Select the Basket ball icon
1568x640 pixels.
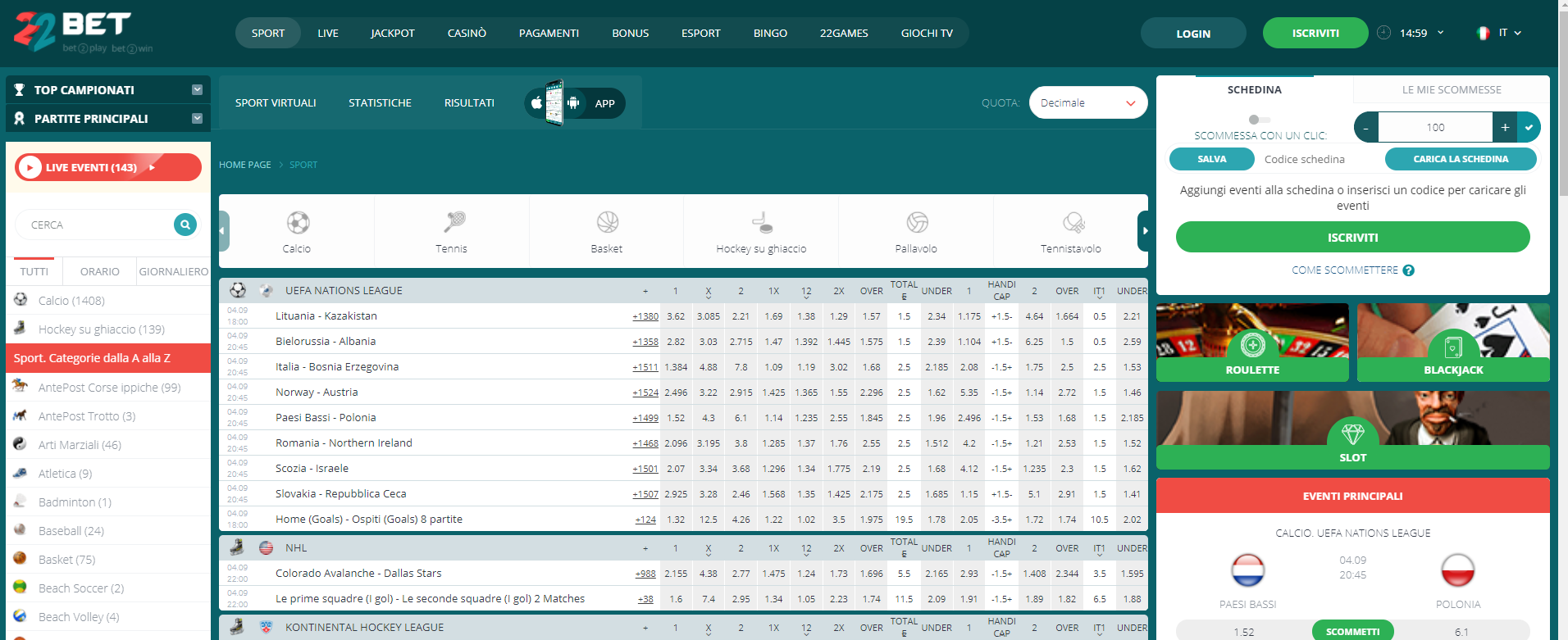coord(608,222)
